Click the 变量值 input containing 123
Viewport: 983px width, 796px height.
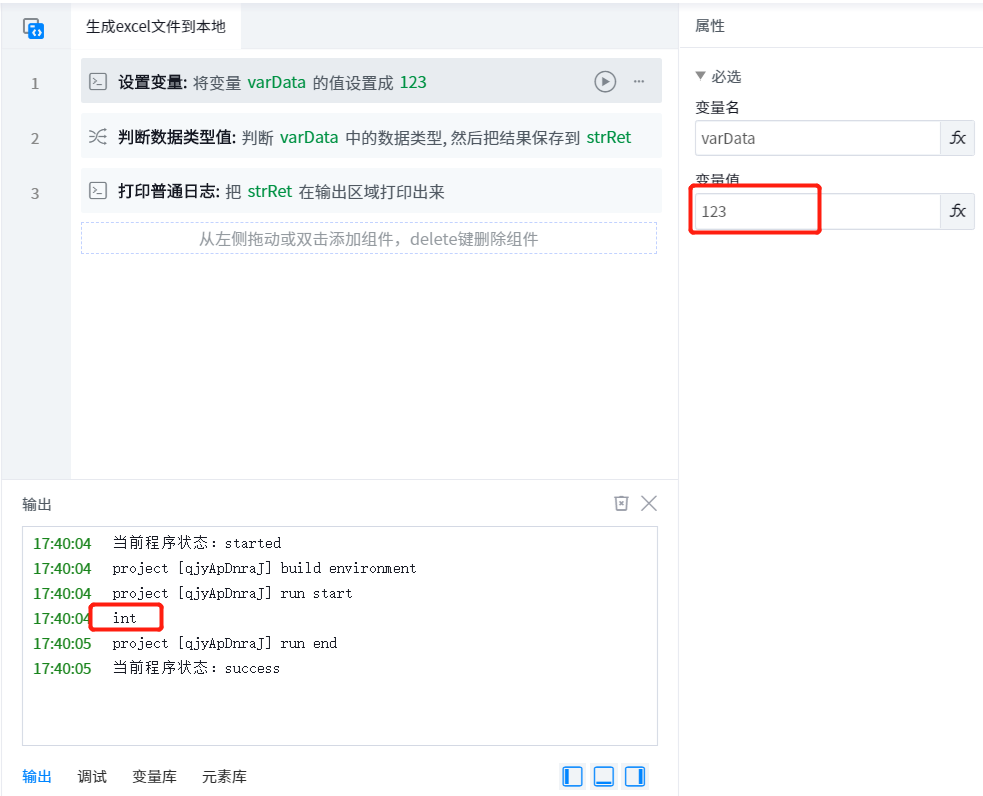click(x=815, y=211)
